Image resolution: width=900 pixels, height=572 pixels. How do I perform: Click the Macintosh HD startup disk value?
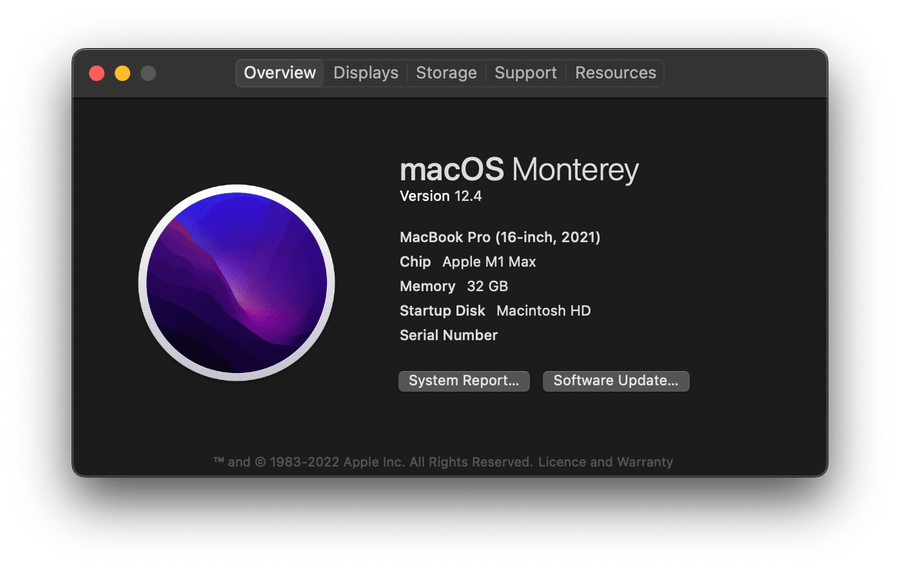[544, 311]
